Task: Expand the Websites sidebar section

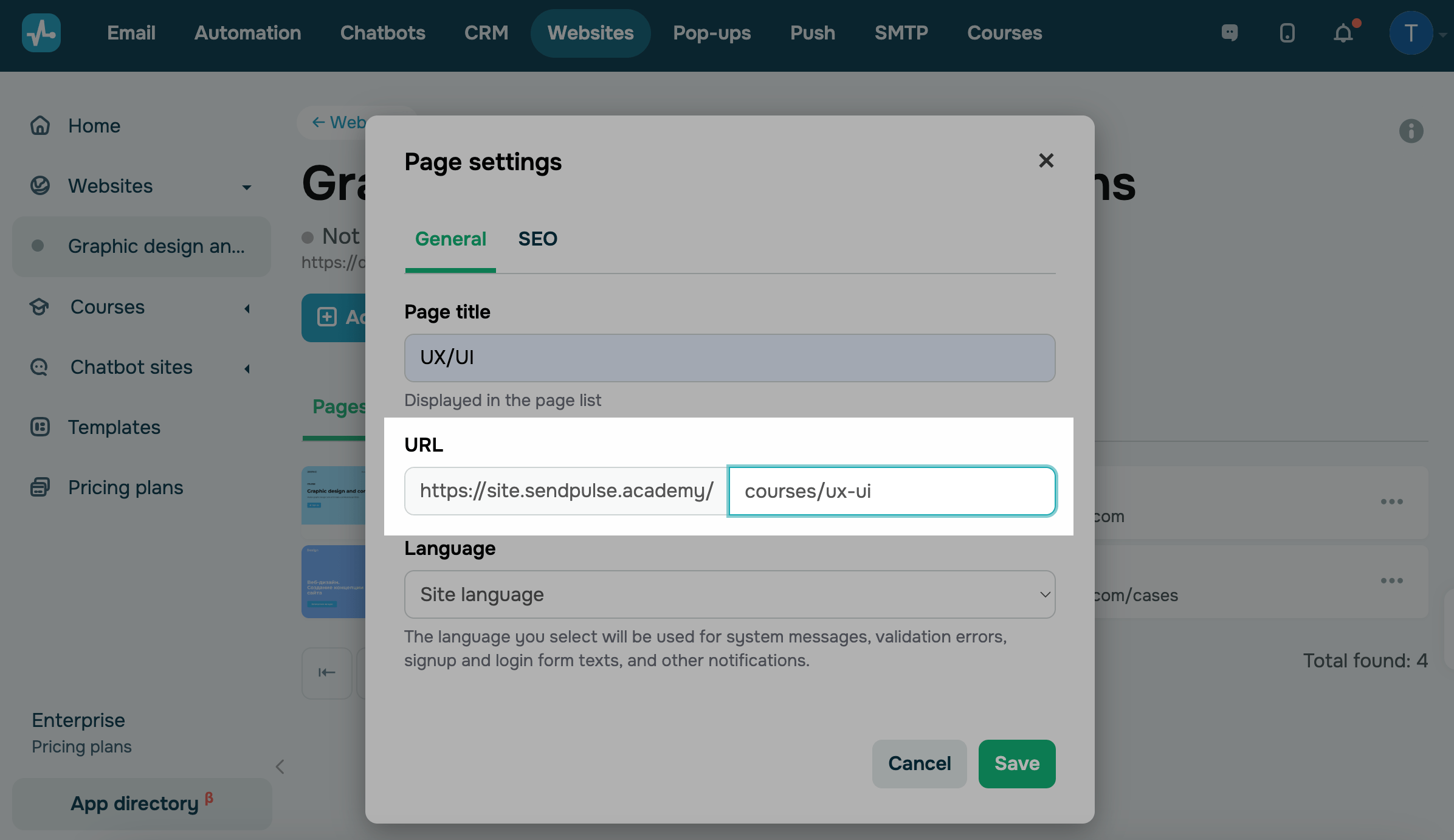Action: tap(246, 187)
